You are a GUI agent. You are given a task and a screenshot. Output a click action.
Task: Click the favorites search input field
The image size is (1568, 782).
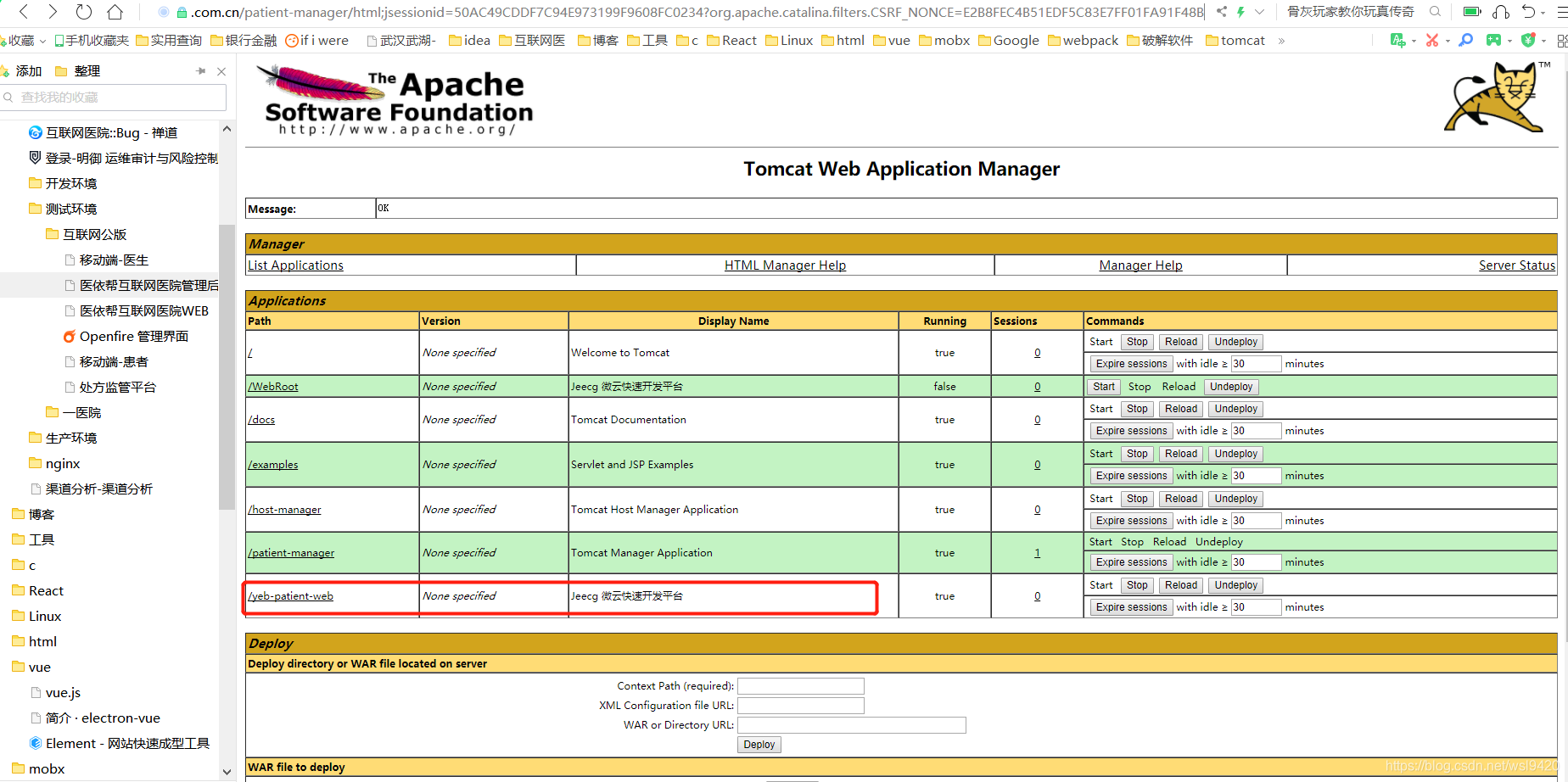point(113,98)
